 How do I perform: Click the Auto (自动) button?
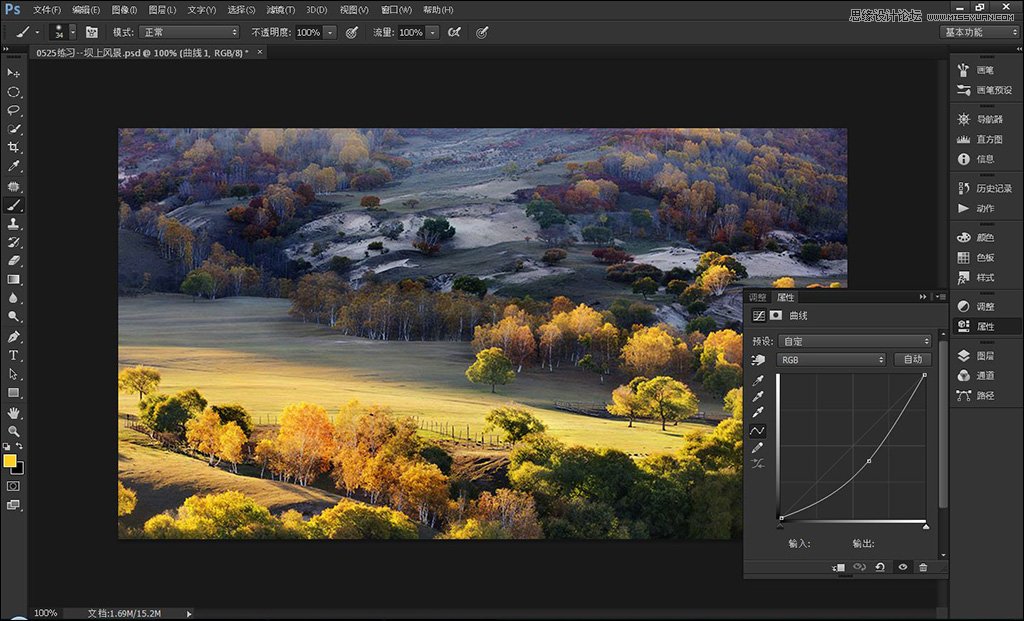click(912, 359)
